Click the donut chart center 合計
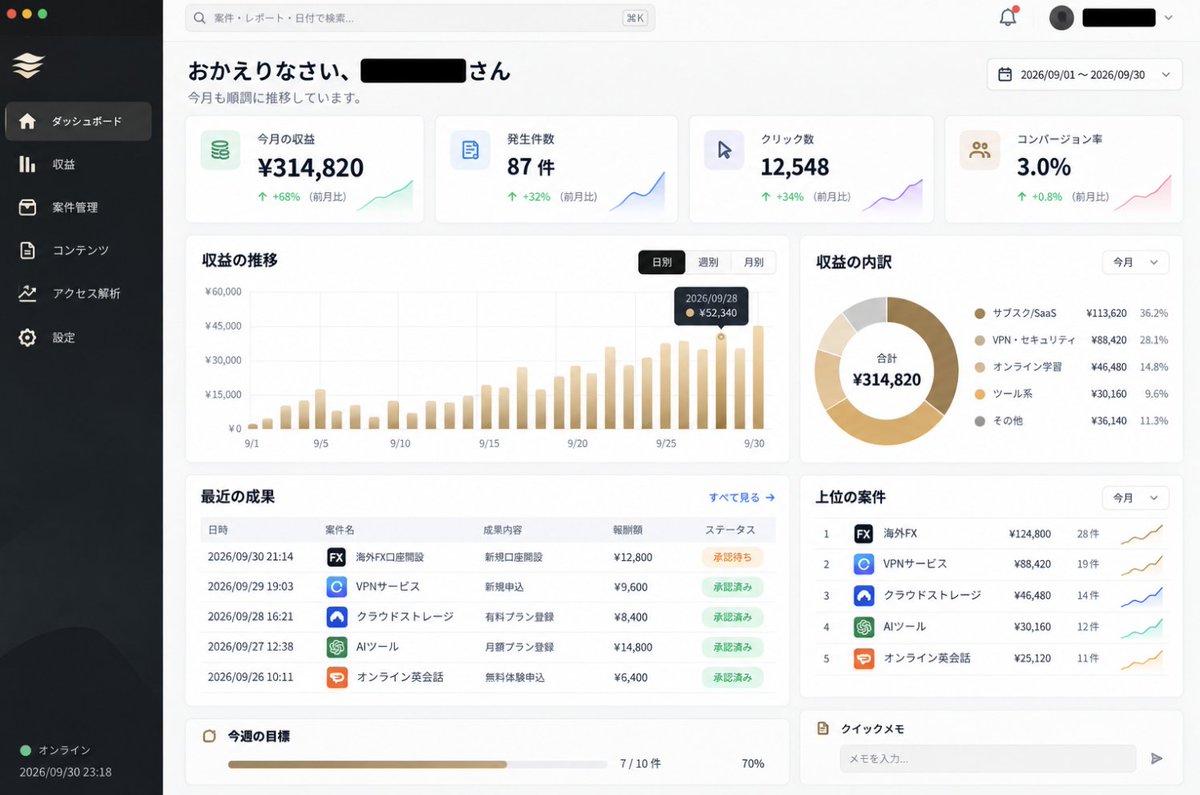 (x=886, y=371)
